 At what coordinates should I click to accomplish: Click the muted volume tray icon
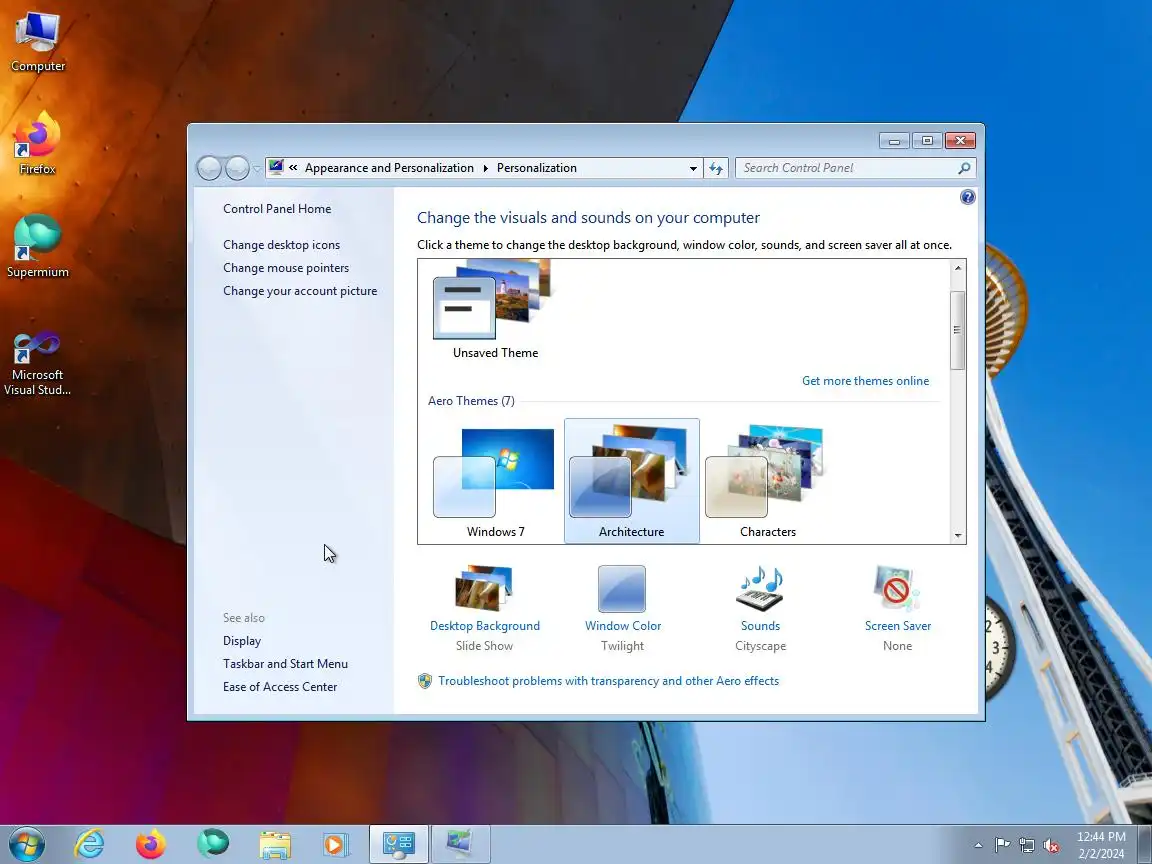click(x=1051, y=845)
